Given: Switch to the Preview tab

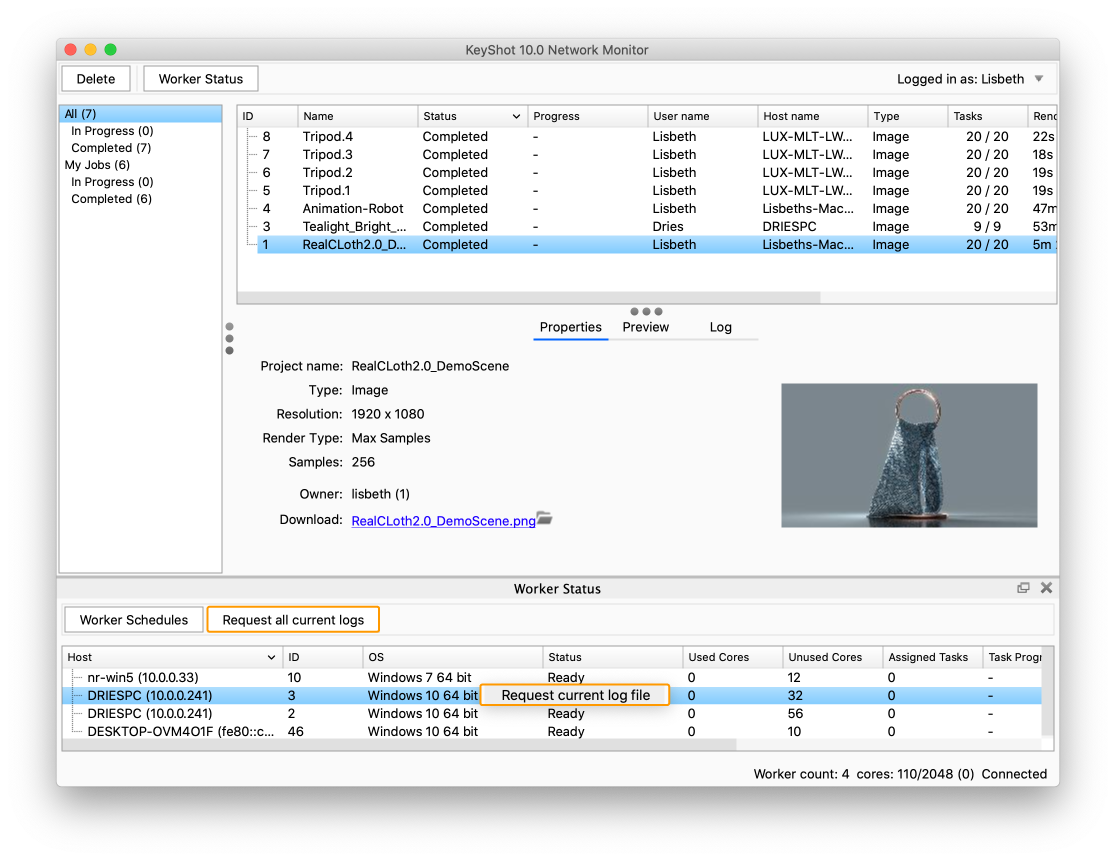Looking at the screenshot, I should point(645,327).
